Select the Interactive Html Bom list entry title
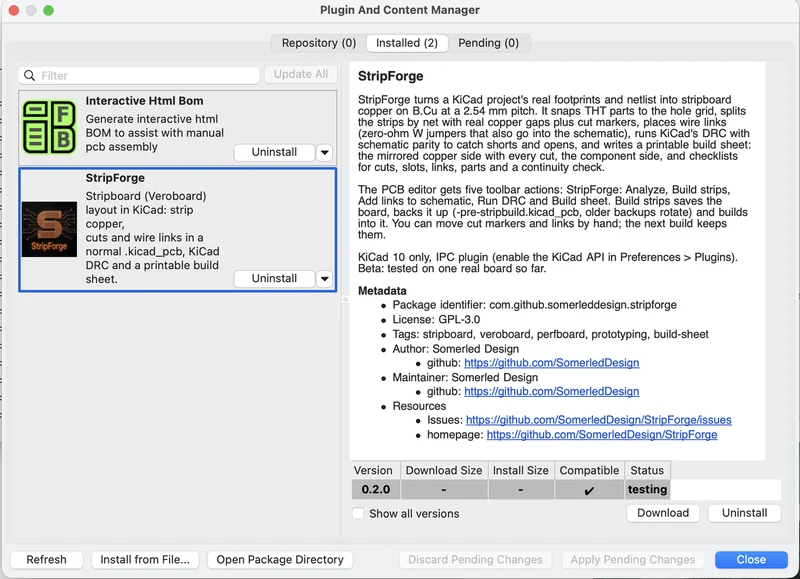800x579 pixels. [x=144, y=101]
